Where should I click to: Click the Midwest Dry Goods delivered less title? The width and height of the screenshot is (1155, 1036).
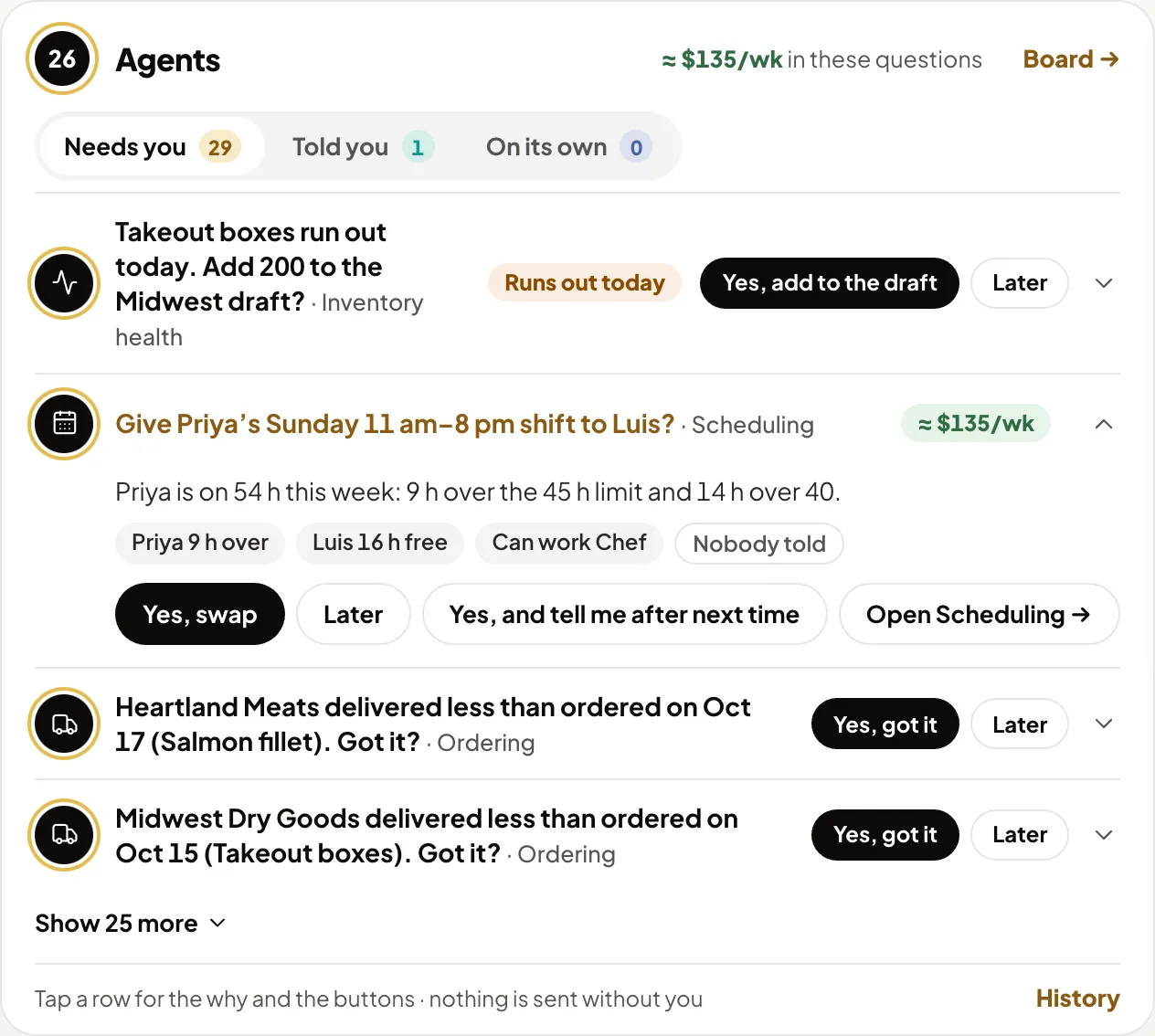click(x=427, y=835)
